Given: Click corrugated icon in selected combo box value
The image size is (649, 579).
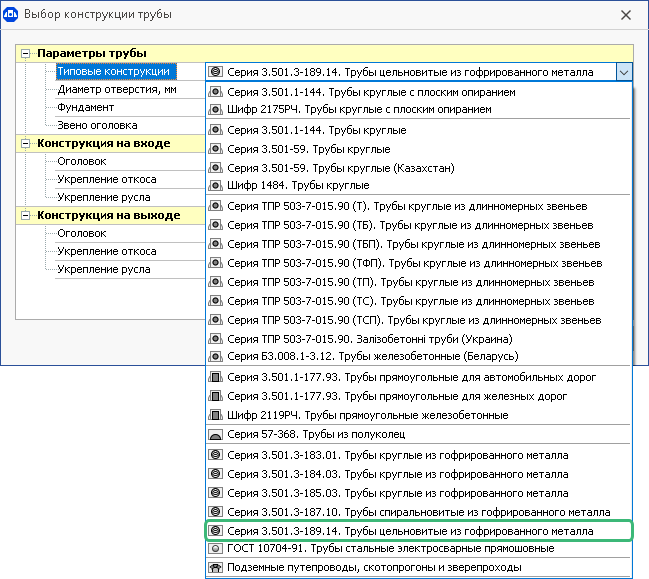Looking at the screenshot, I should tap(215, 72).
